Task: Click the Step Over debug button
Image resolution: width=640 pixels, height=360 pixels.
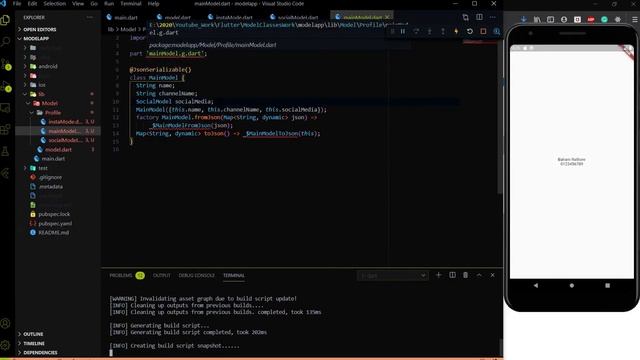Action: 416,31
